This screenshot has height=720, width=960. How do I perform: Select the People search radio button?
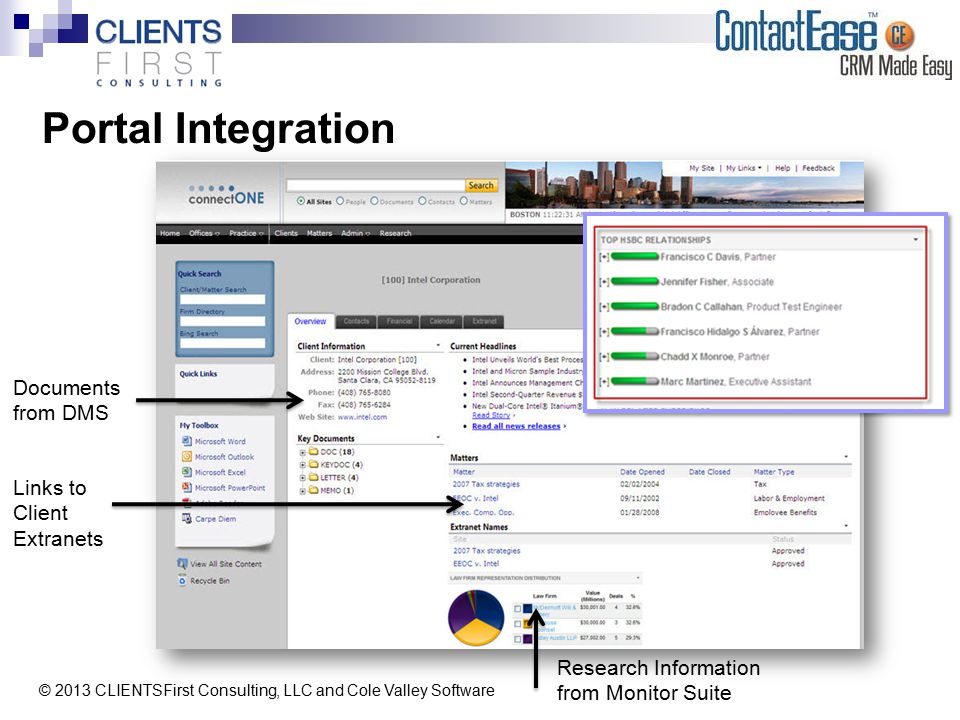[x=340, y=201]
